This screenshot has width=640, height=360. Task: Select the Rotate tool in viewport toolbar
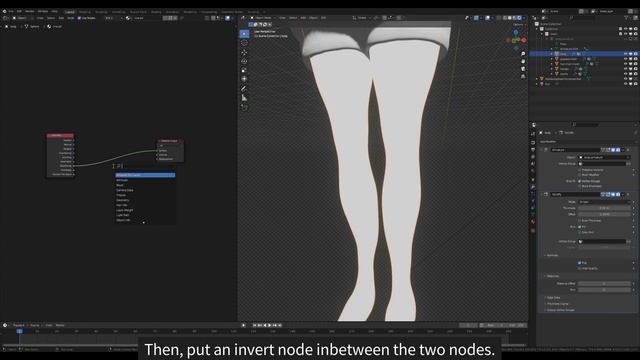click(244, 61)
